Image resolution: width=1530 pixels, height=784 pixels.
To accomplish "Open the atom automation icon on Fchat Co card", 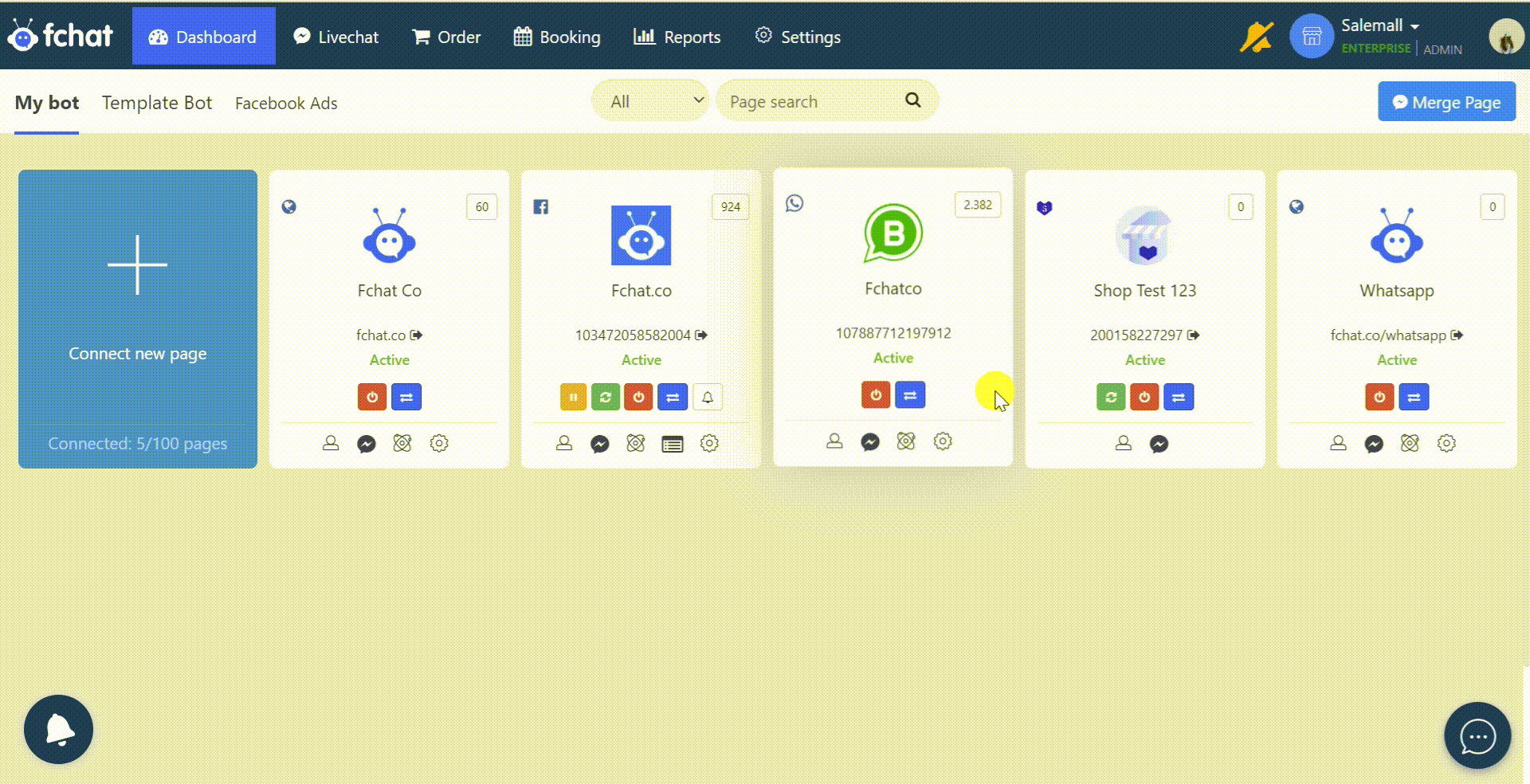I will tap(402, 443).
